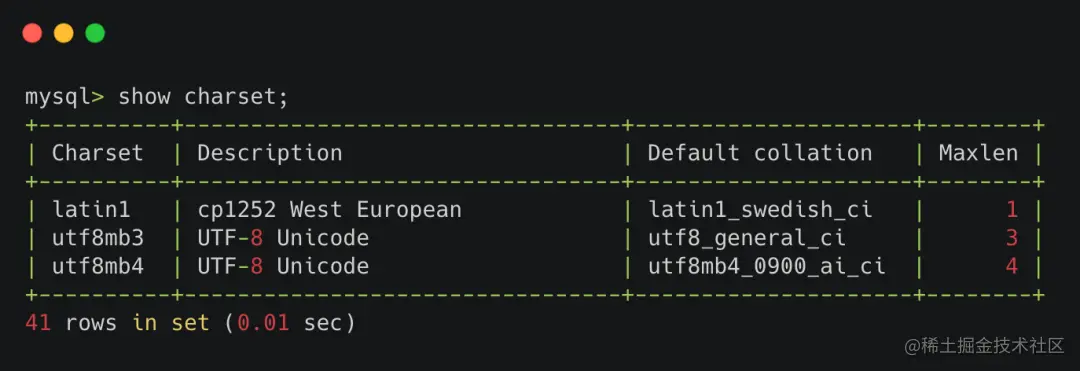Click the utf8_general_ci collation value
Viewport: 1080px width, 371px height.
pyautogui.click(x=747, y=238)
